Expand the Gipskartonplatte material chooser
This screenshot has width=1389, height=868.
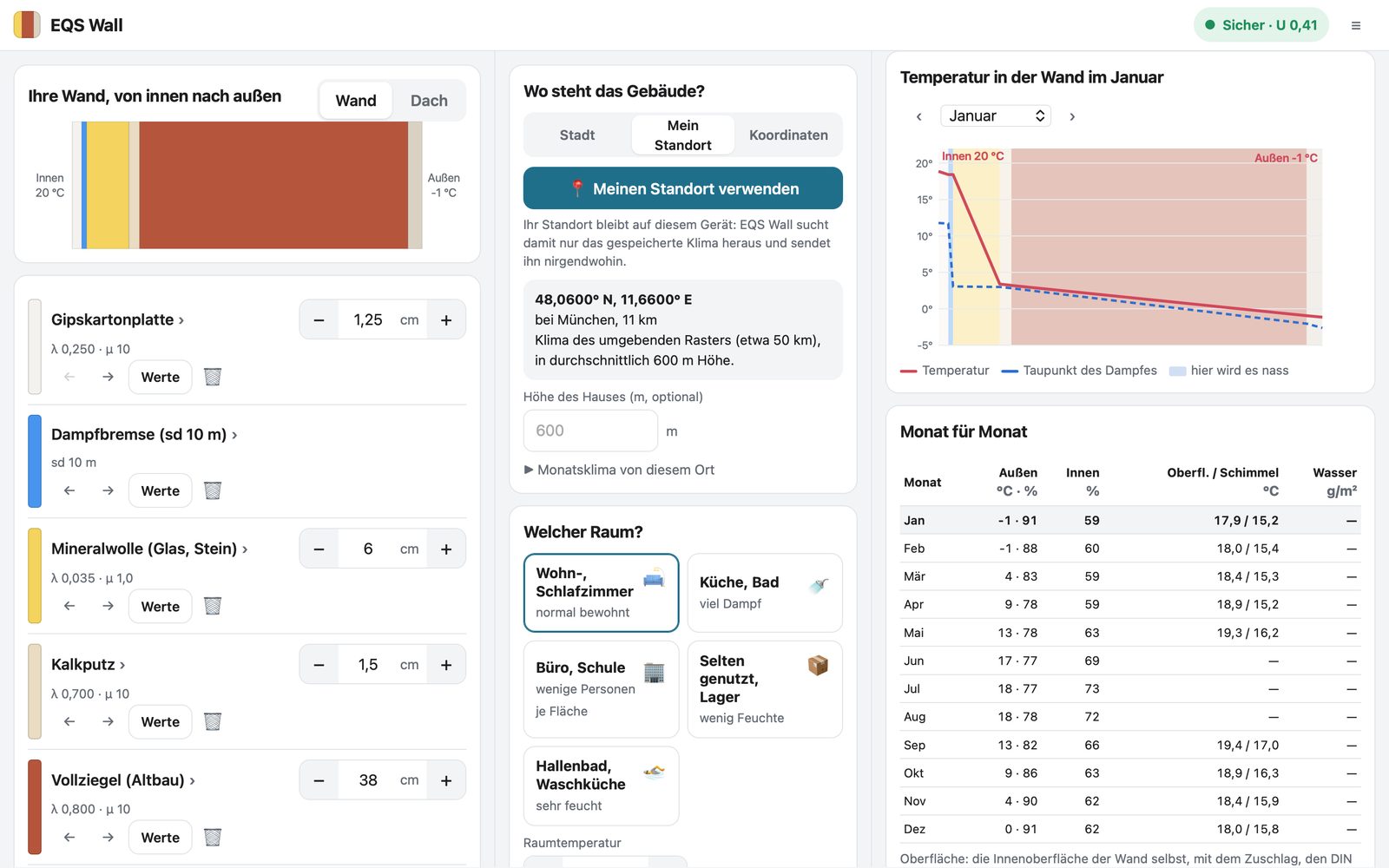coord(118,319)
